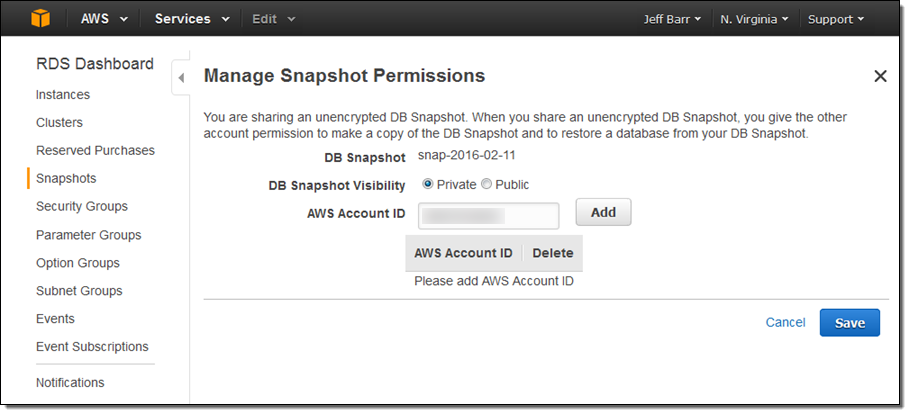The height and width of the screenshot is (415, 910).
Task: Click the Add account button
Action: pyautogui.click(x=603, y=212)
